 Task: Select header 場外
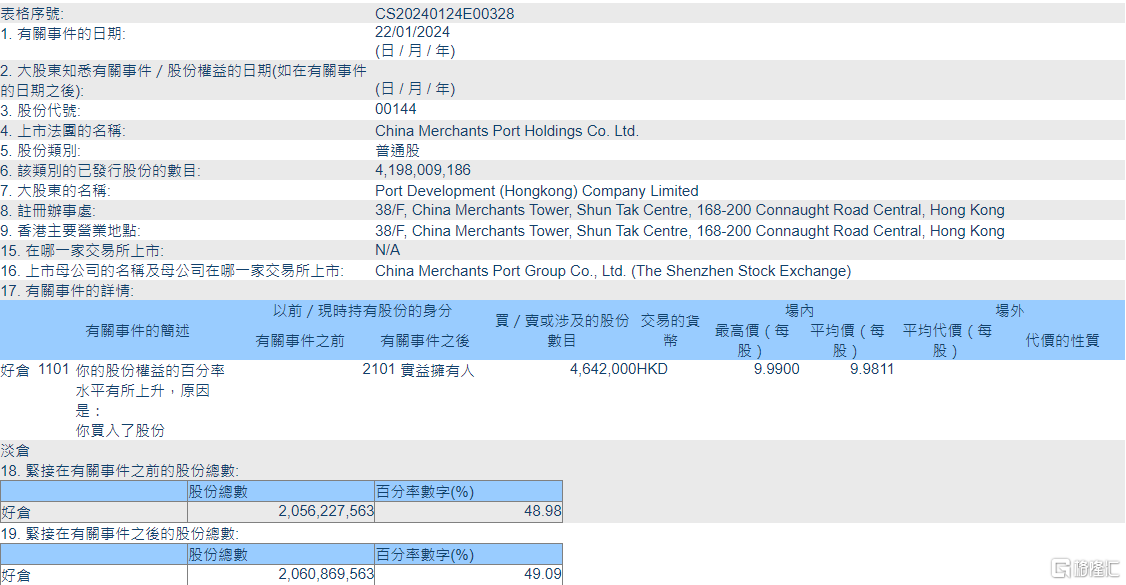coord(1010,311)
